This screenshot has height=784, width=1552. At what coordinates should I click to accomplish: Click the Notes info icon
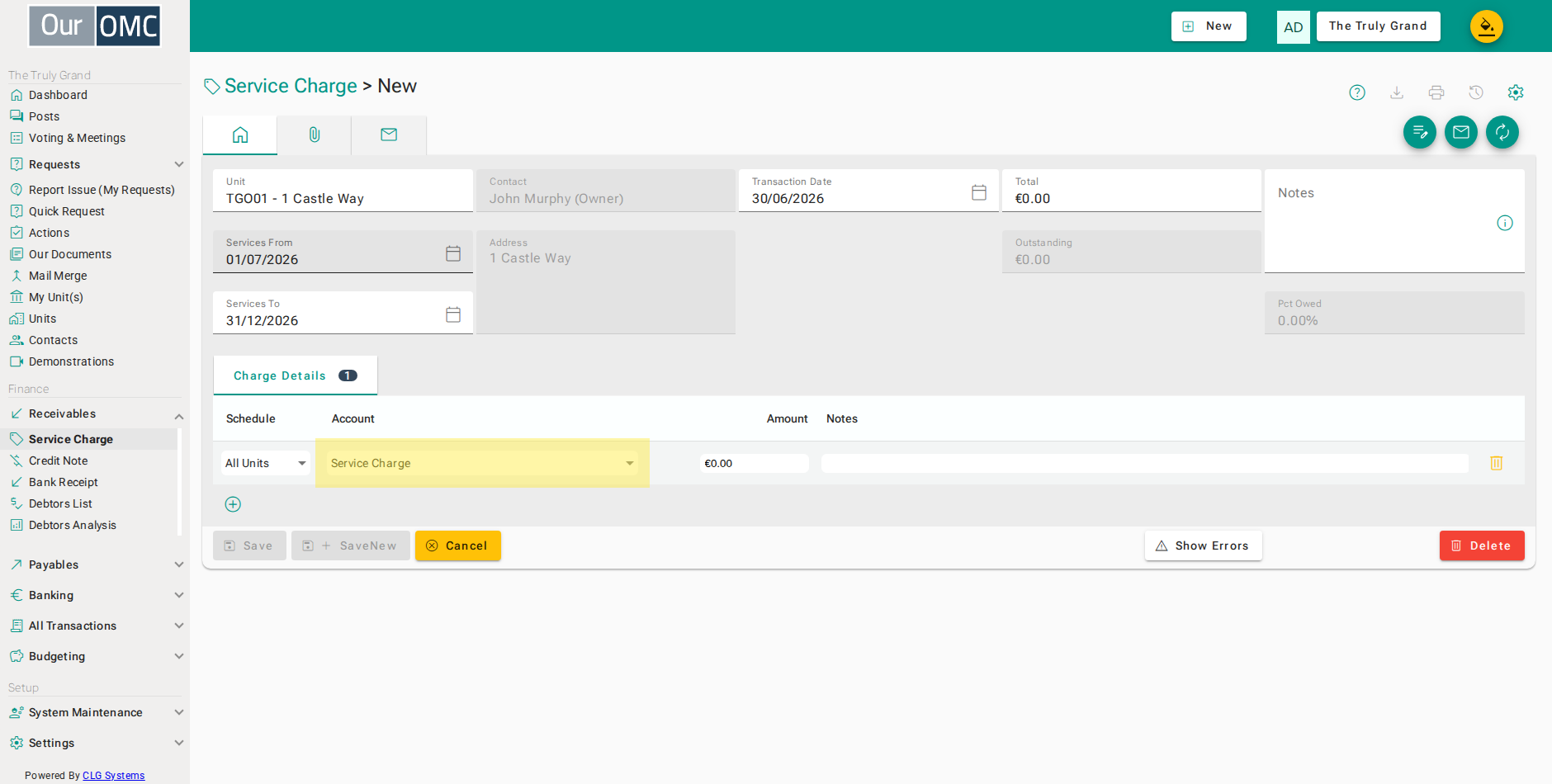pos(1505,223)
